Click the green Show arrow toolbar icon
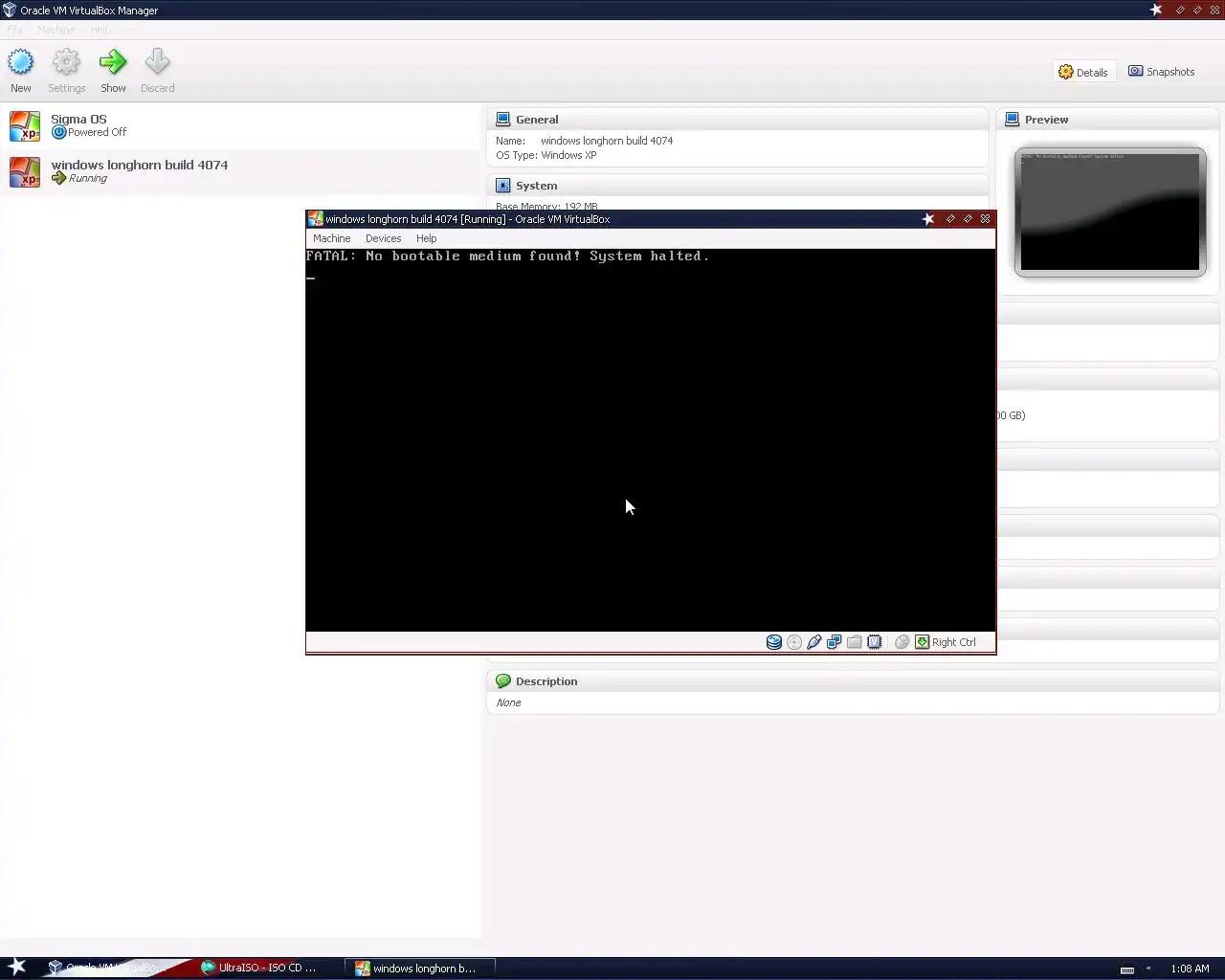This screenshot has height=980, width=1225. [x=113, y=62]
